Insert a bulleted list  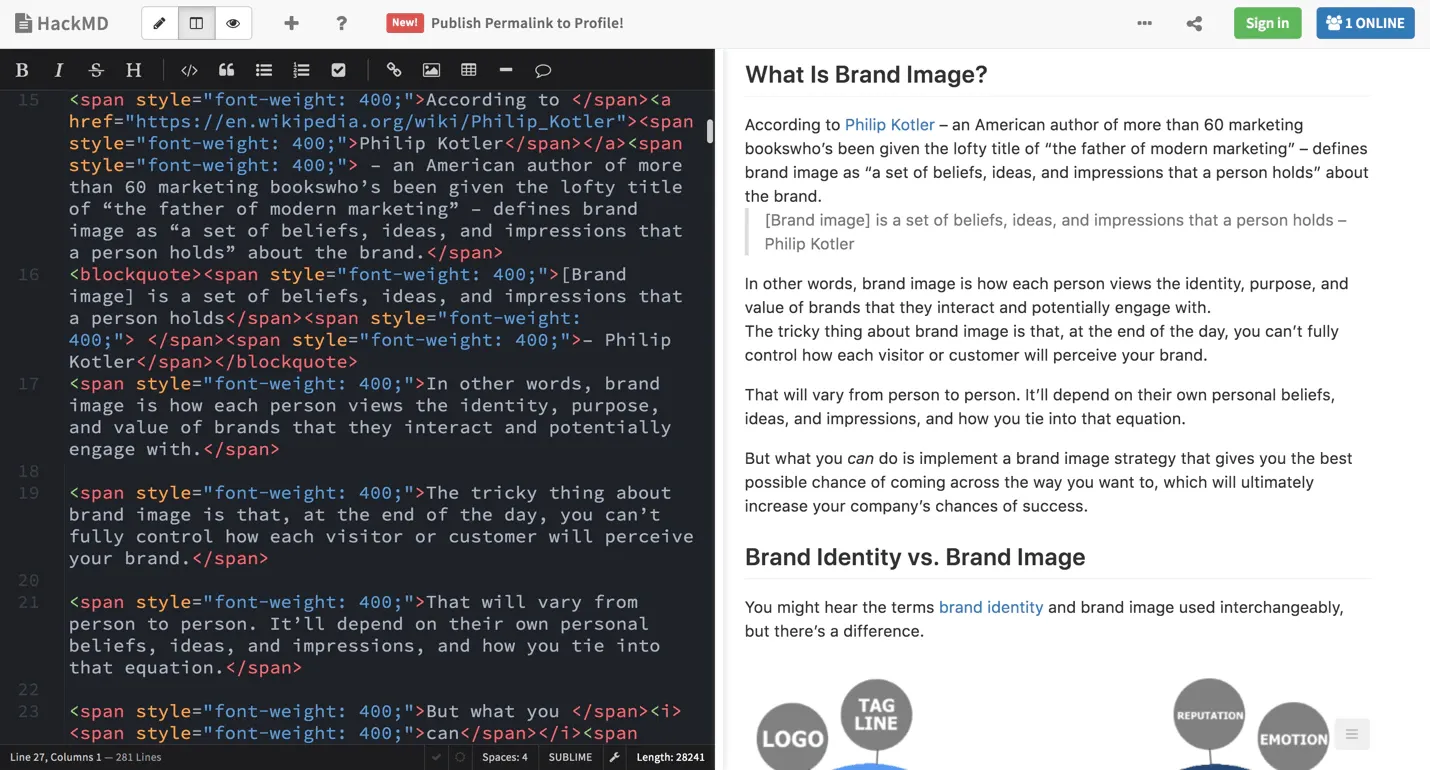(264, 70)
